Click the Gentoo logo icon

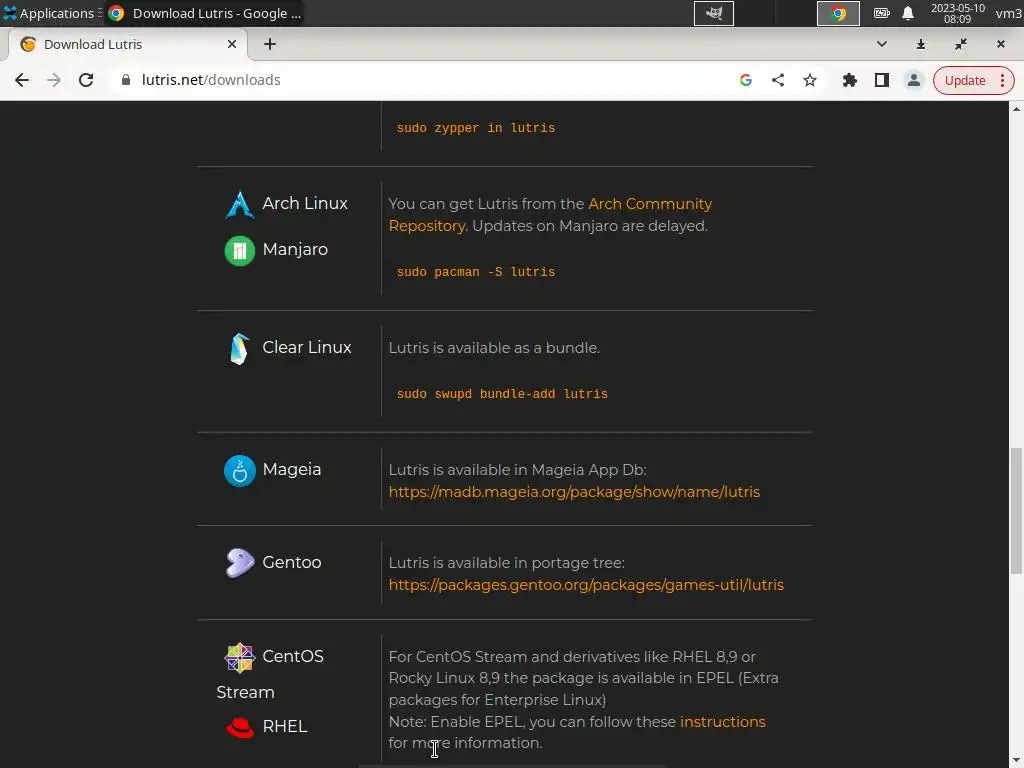pyautogui.click(x=240, y=563)
